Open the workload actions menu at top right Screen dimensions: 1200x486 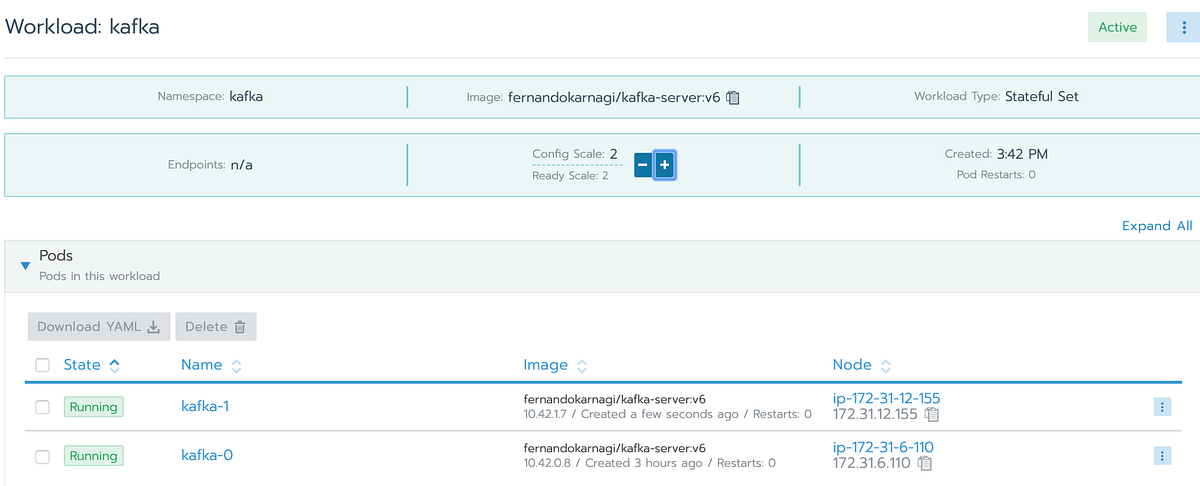point(1183,27)
